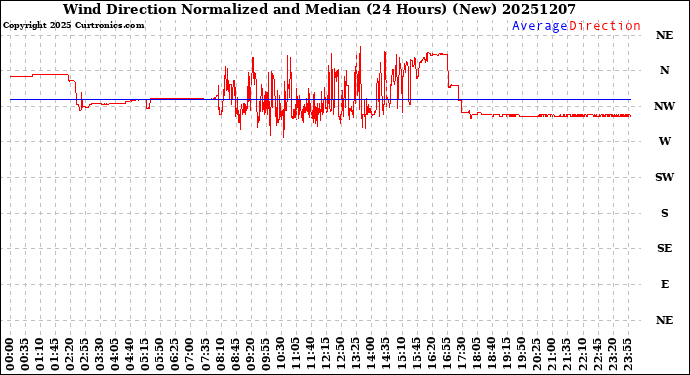Click the '15:45' time axis label
Viewport: 690px width, 375px height.
415,354
